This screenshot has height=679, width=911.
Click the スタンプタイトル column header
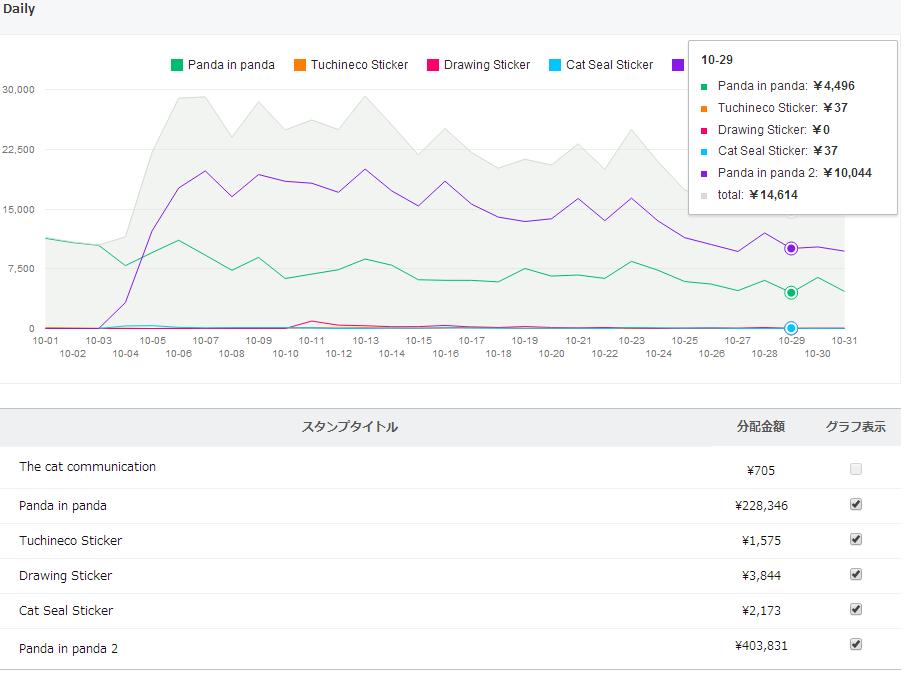point(349,427)
